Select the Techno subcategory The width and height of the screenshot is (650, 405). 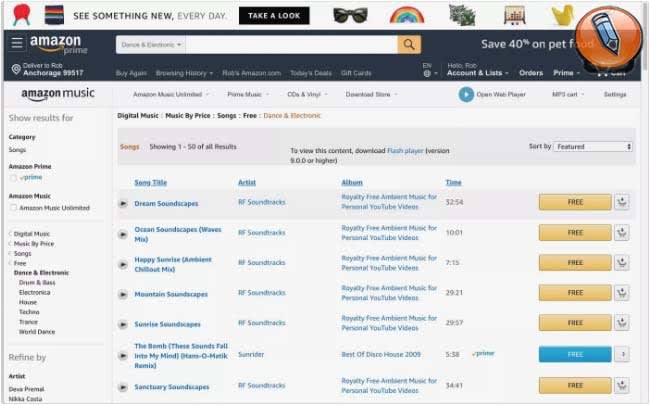[29, 312]
